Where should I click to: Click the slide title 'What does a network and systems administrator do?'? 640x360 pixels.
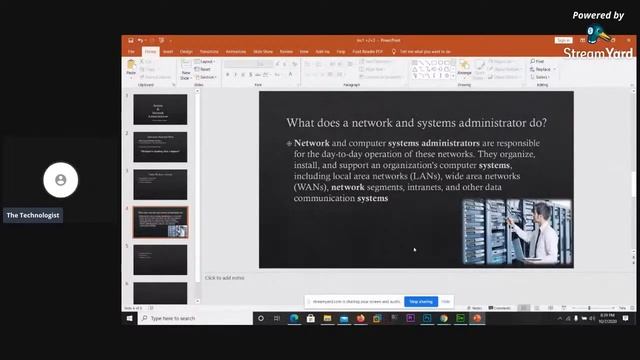tap(416, 123)
